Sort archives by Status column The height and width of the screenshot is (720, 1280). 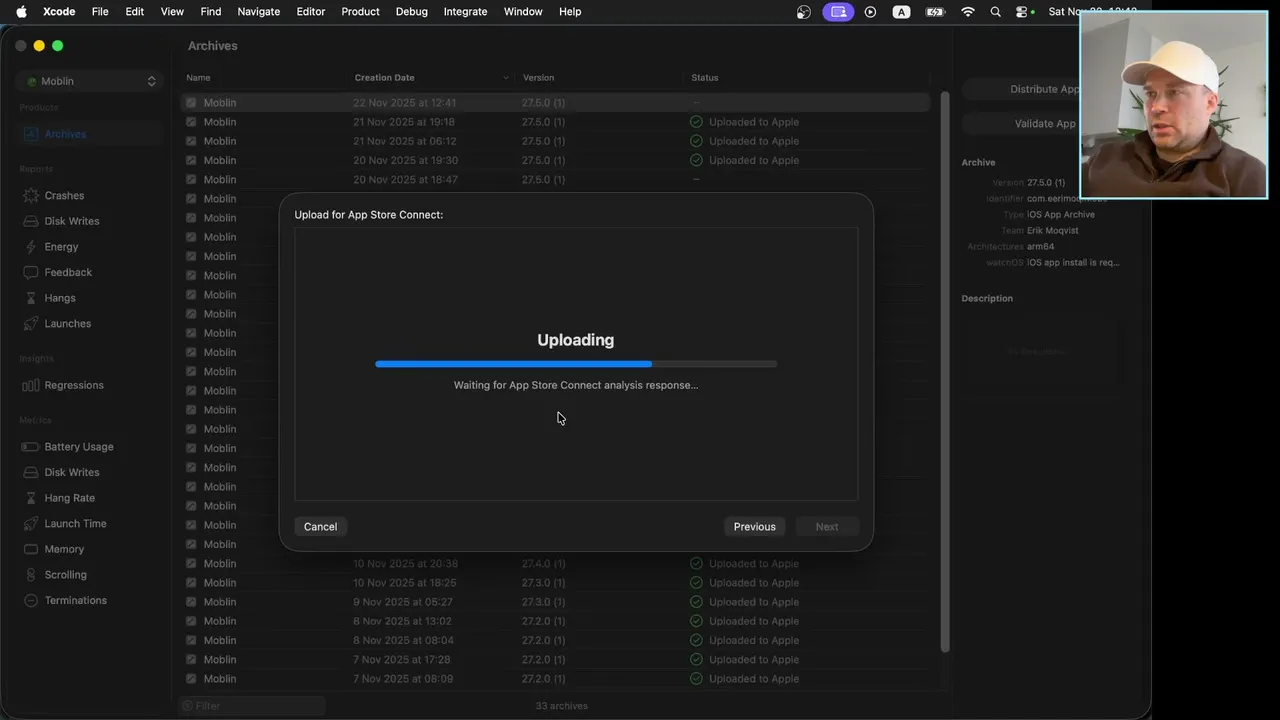tap(808, 78)
